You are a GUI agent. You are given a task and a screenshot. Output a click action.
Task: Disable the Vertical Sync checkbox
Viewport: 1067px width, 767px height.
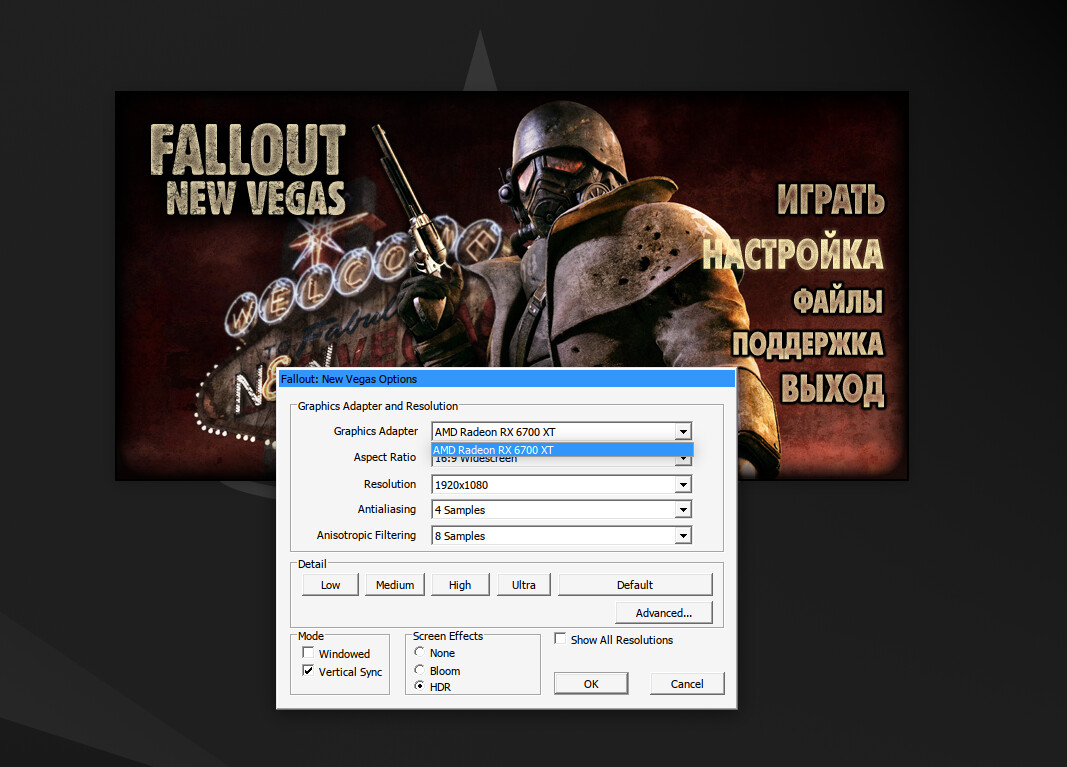(309, 671)
